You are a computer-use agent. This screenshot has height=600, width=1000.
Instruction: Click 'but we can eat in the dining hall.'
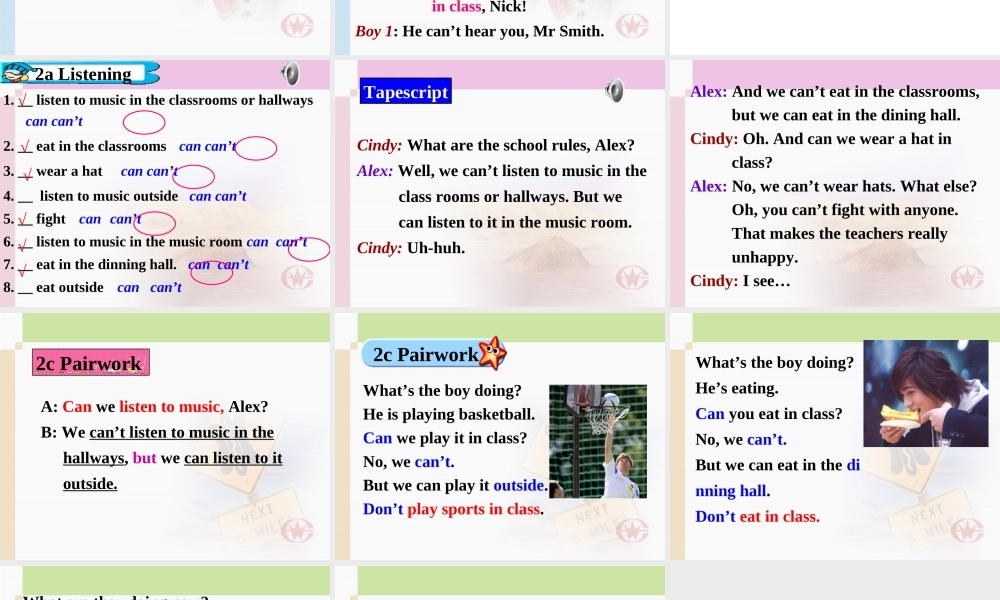tap(846, 115)
